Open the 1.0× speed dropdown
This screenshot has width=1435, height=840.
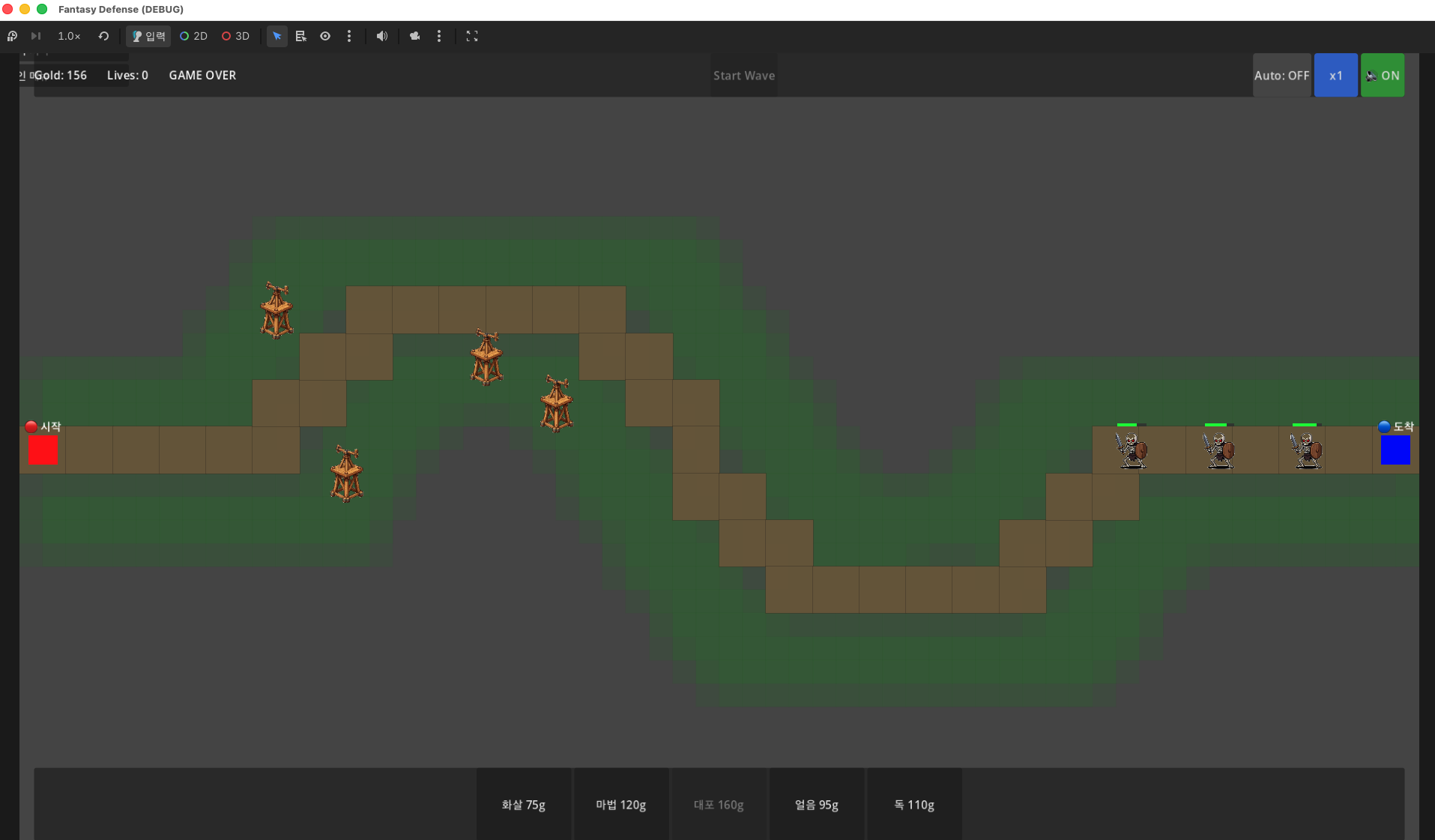coord(69,36)
